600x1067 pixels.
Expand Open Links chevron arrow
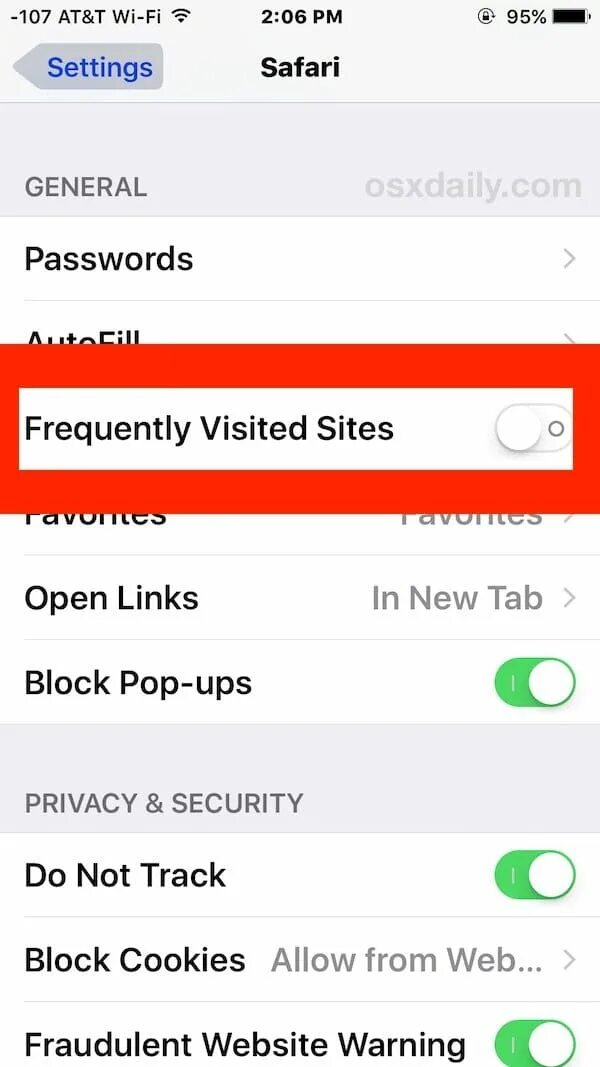pyautogui.click(x=570, y=598)
